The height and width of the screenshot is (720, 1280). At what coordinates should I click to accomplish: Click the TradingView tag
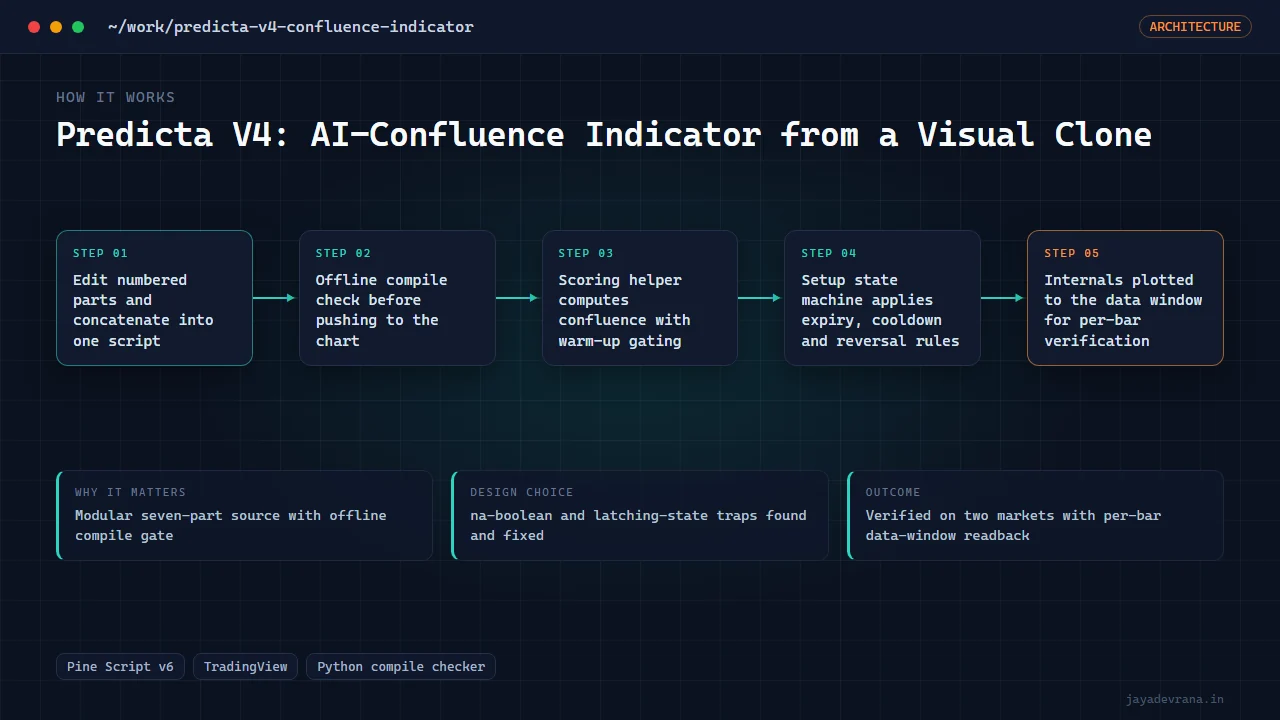(x=245, y=666)
